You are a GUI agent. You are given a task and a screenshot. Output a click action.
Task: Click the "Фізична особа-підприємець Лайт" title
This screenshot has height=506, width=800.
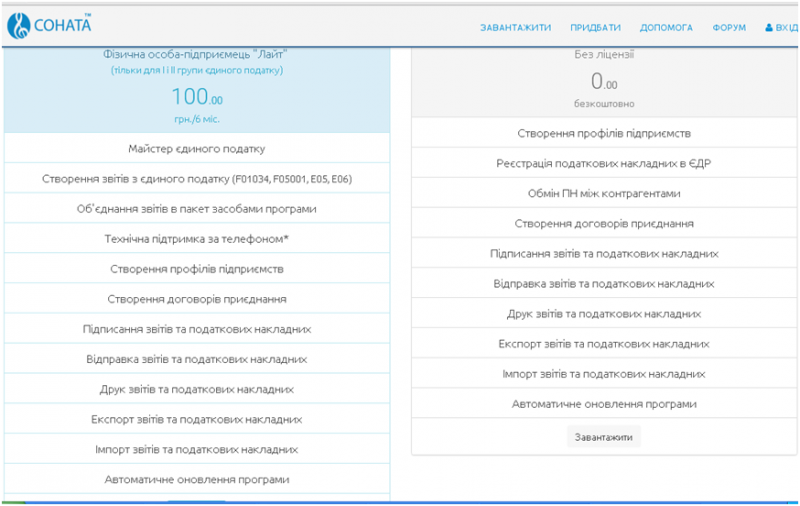pyautogui.click(x=196, y=54)
